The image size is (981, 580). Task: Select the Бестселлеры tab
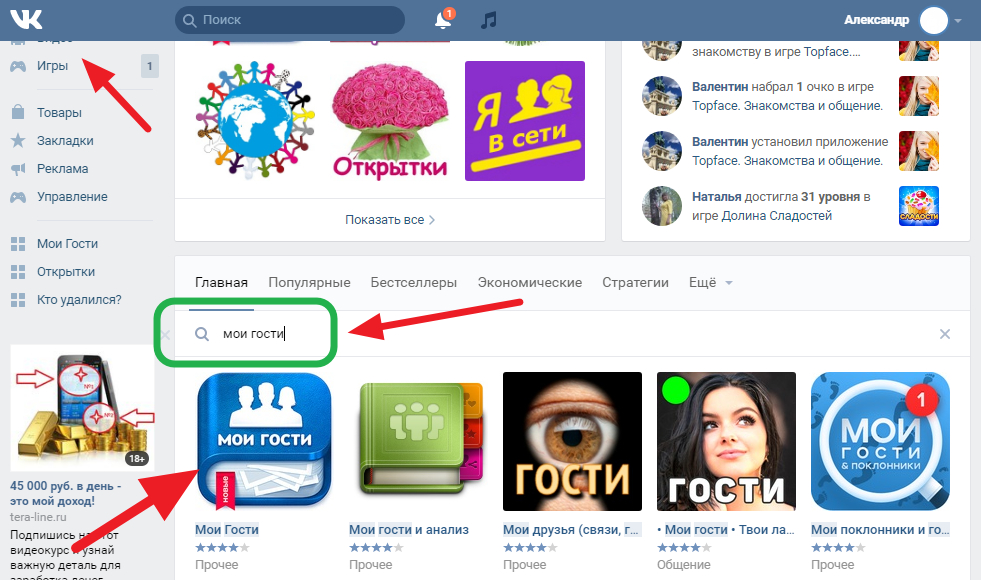pyautogui.click(x=414, y=283)
